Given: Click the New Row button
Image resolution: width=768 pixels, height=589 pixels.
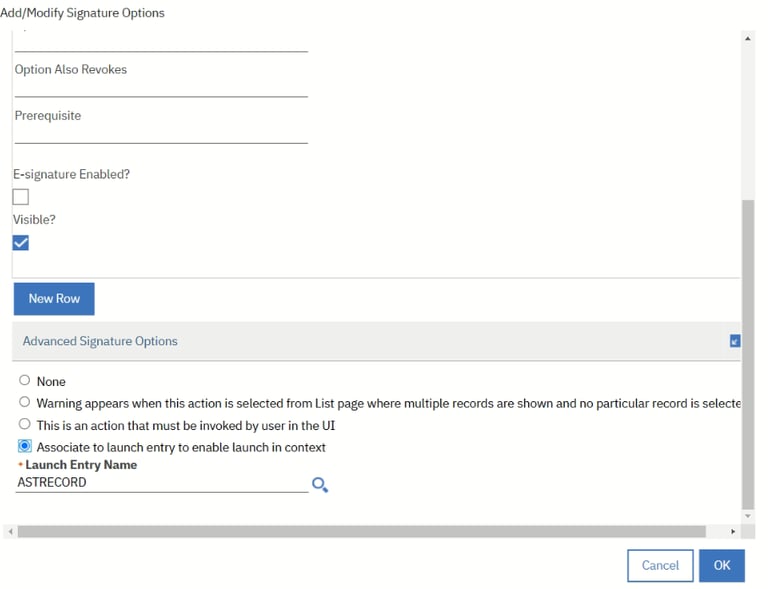Looking at the screenshot, I should 54,299.
